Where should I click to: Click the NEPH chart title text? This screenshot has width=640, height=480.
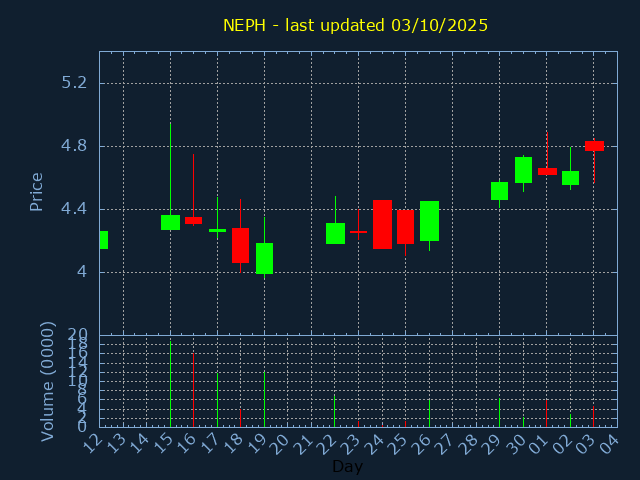coord(355,25)
